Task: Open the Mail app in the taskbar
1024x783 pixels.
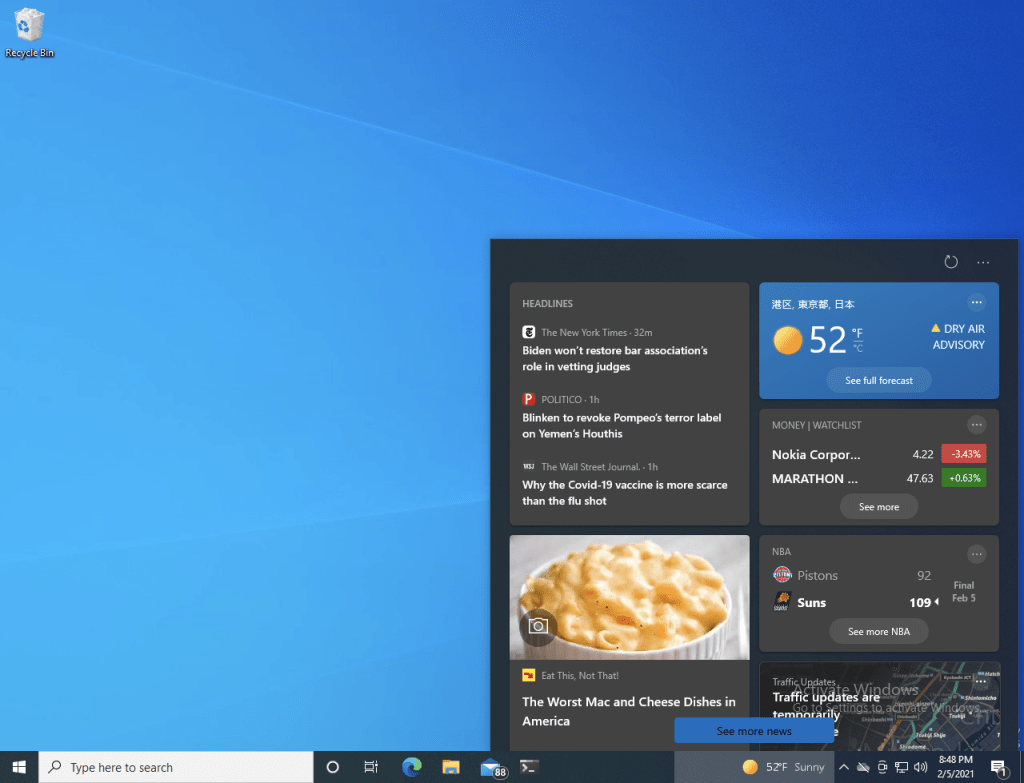Action: coord(490,767)
